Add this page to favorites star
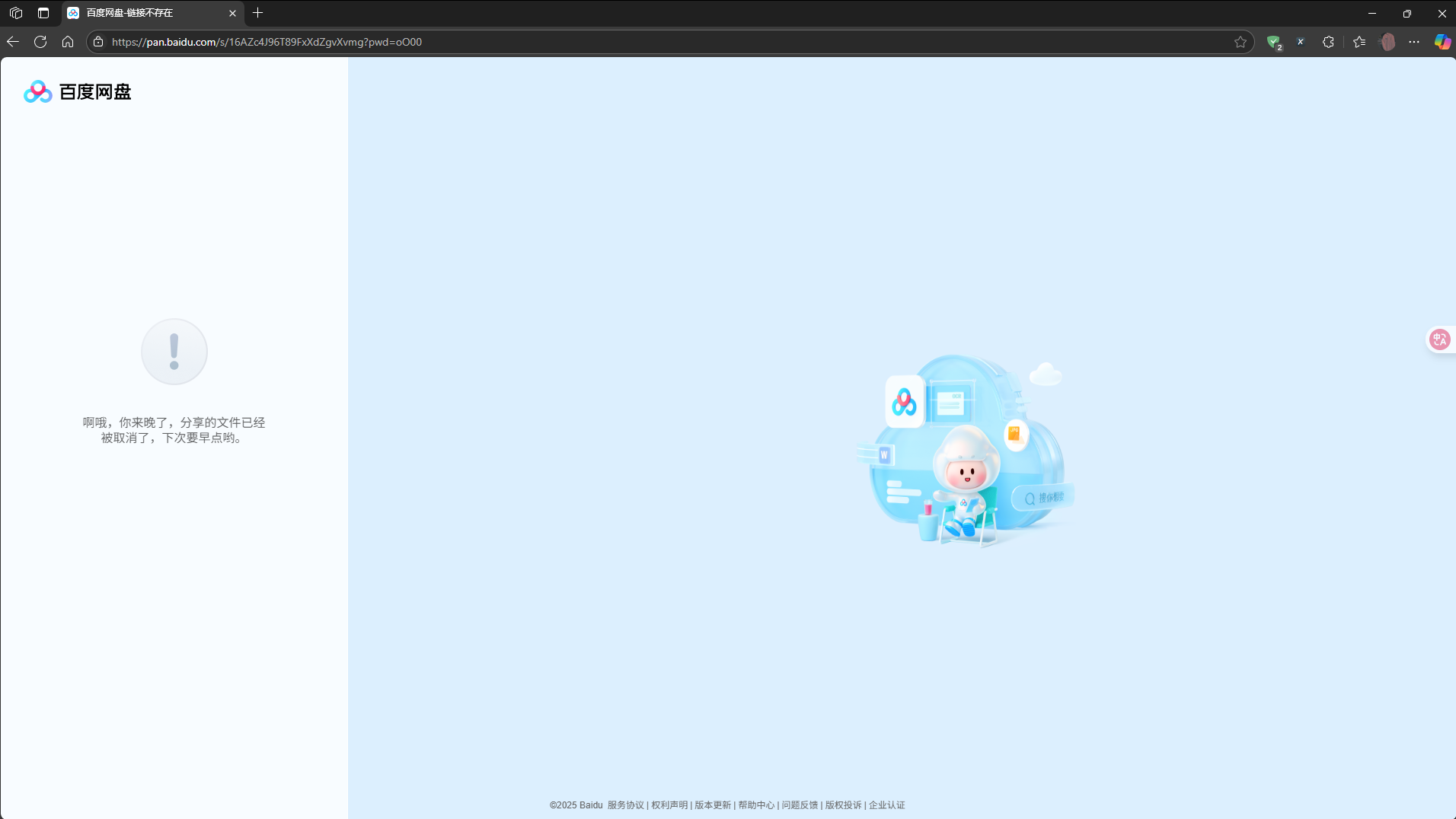 coord(1240,42)
